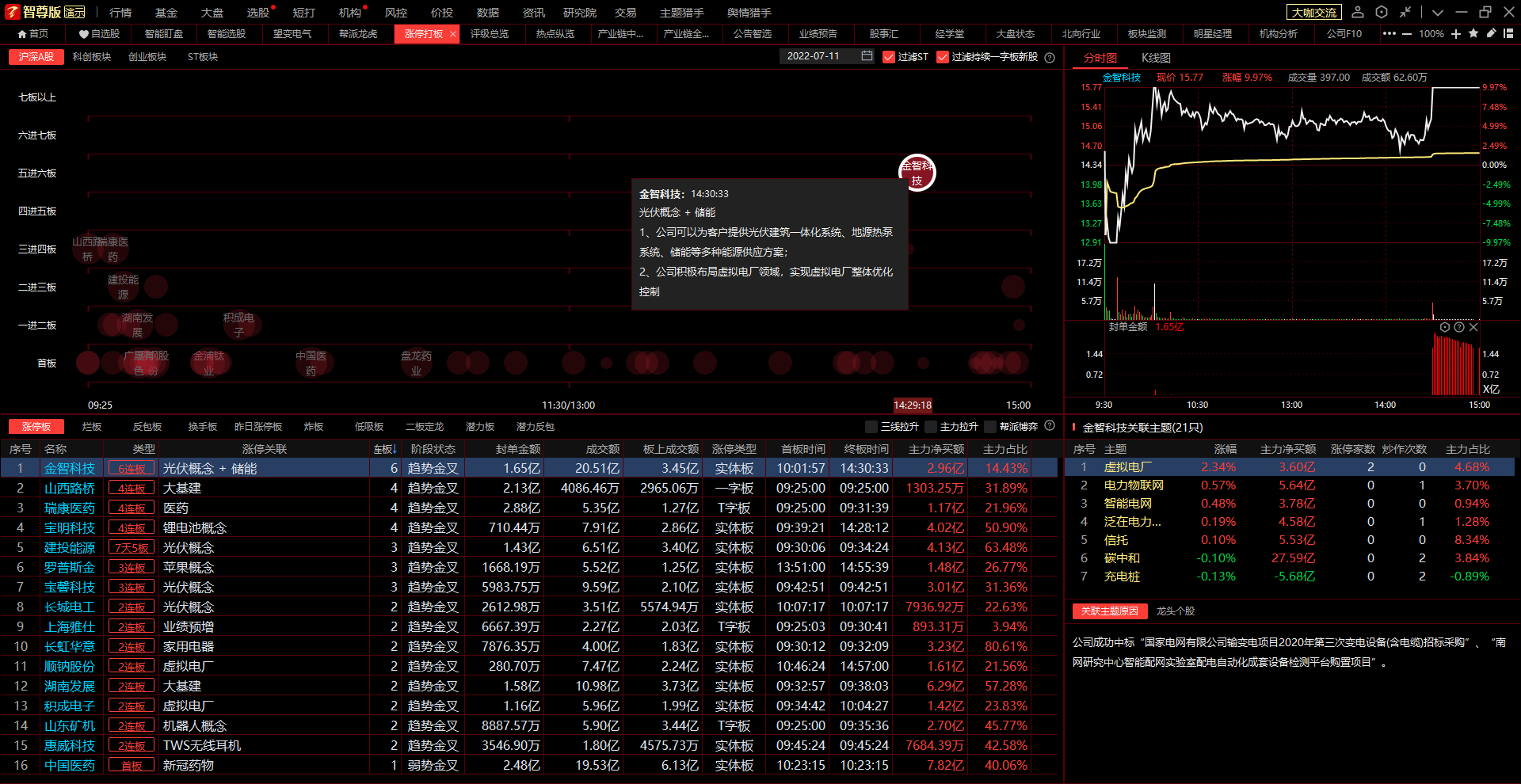Expand the title bar chevron menu
1521x784 pixels.
(1438, 13)
